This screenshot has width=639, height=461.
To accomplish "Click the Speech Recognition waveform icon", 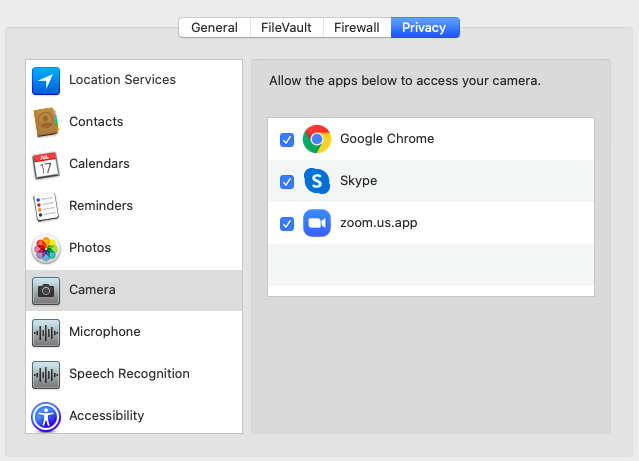I will click(47, 374).
